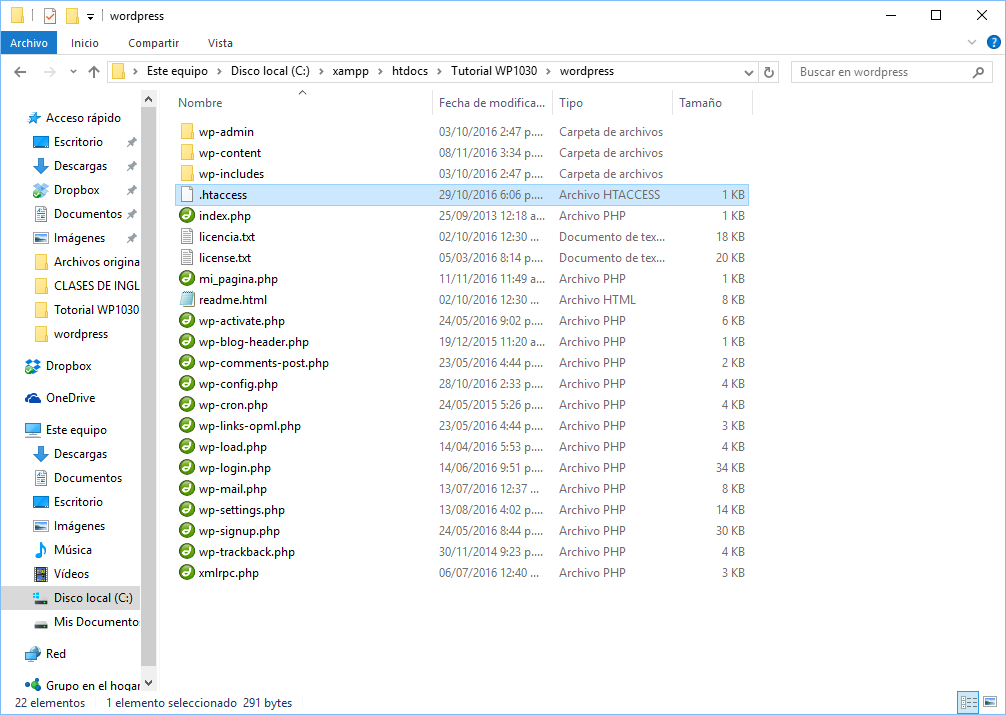Viewport: 1006px width, 715px height.
Task: Sort by the Tamaño column header
Action: pyautogui.click(x=712, y=103)
